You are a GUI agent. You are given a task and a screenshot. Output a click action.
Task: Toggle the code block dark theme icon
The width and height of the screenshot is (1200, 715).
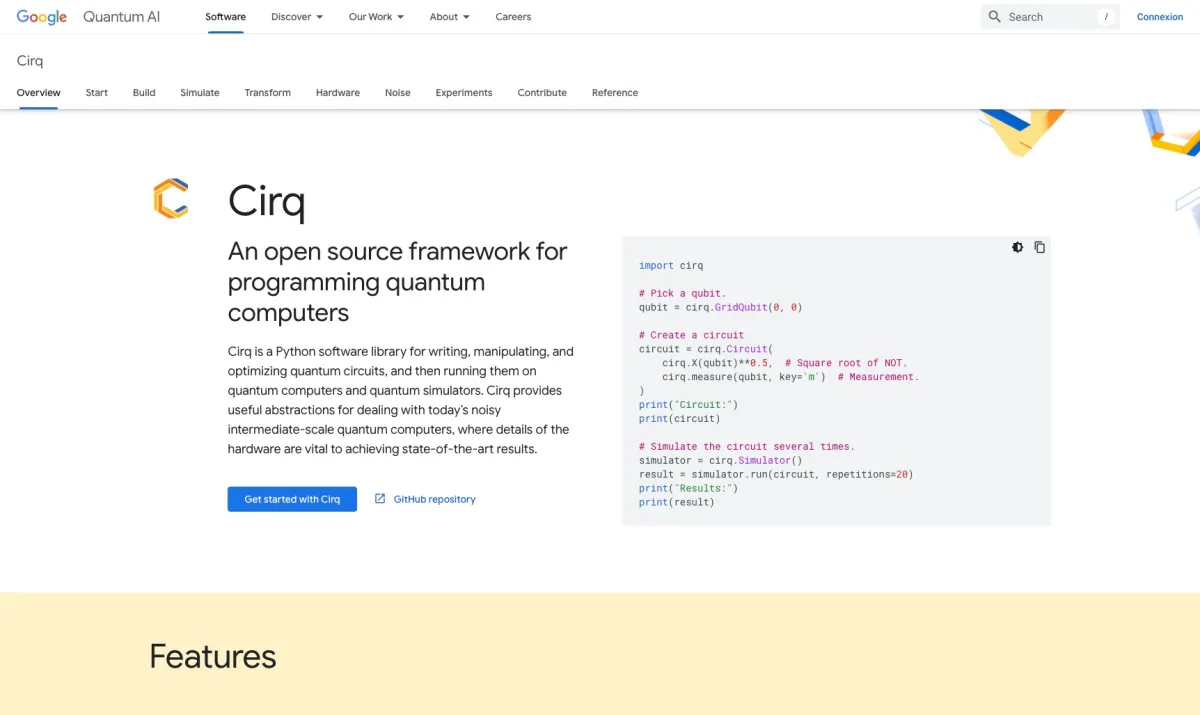click(1017, 247)
